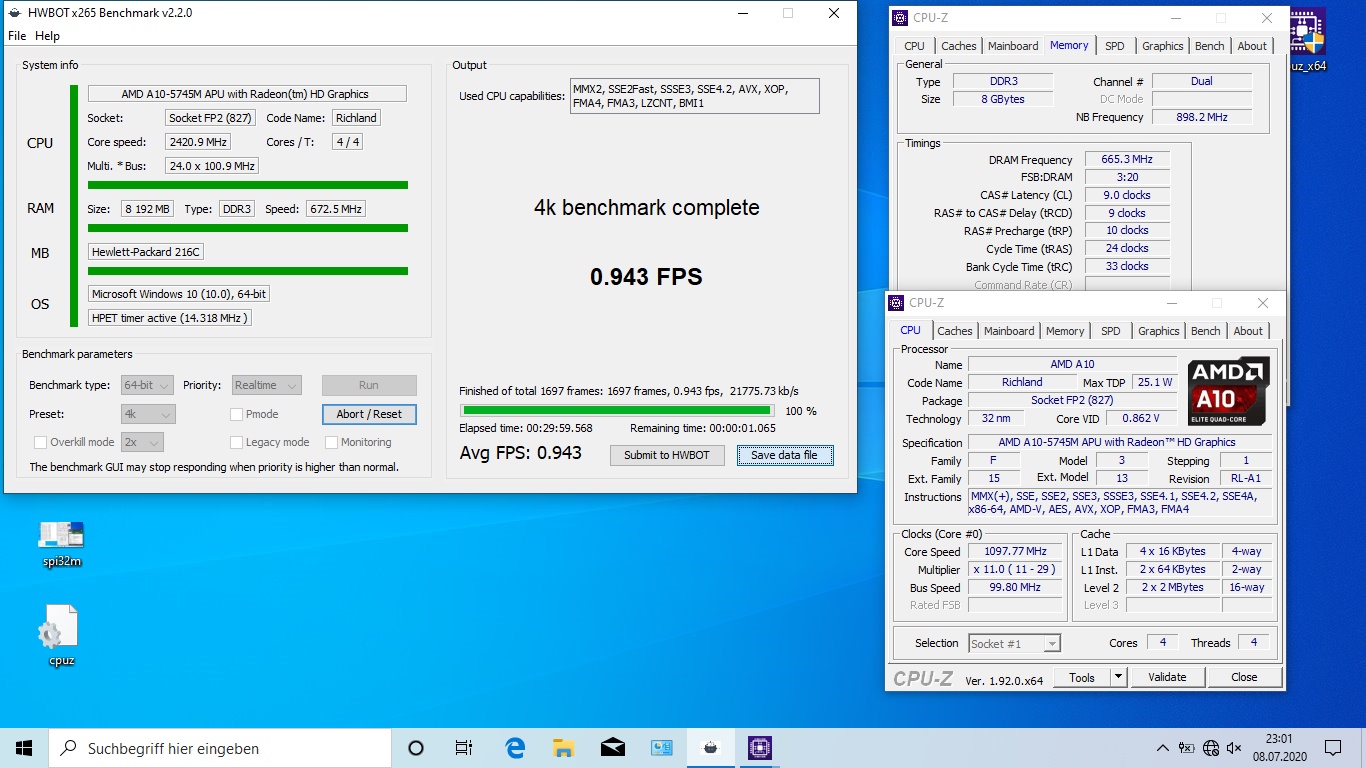Switch to Caches tab in lower CPU-Z
The image size is (1366, 768).
(x=954, y=331)
